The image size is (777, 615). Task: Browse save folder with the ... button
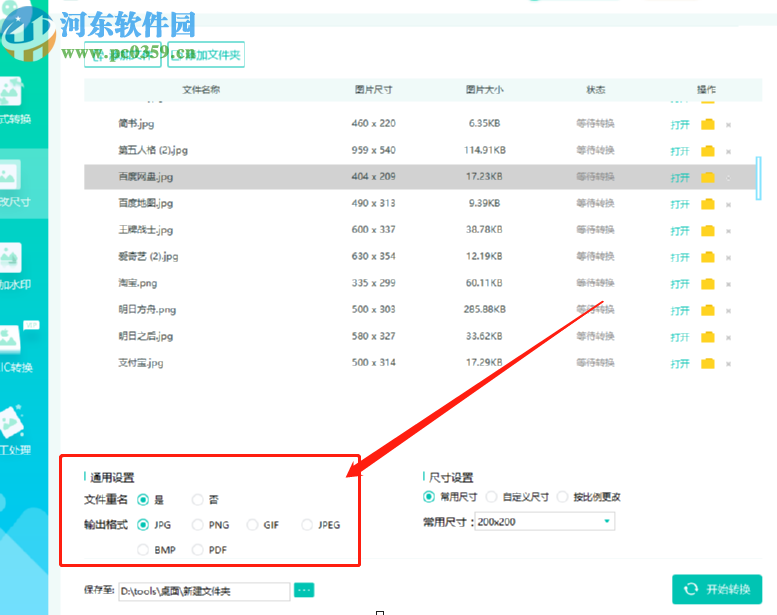pyautogui.click(x=304, y=591)
